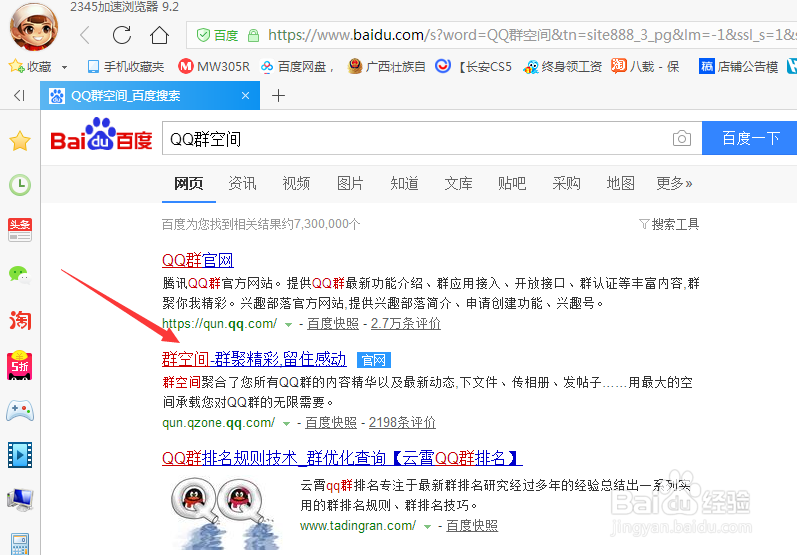Open 长安CS5 bookmark
This screenshot has height=555, width=797.
pyautogui.click(x=473, y=67)
